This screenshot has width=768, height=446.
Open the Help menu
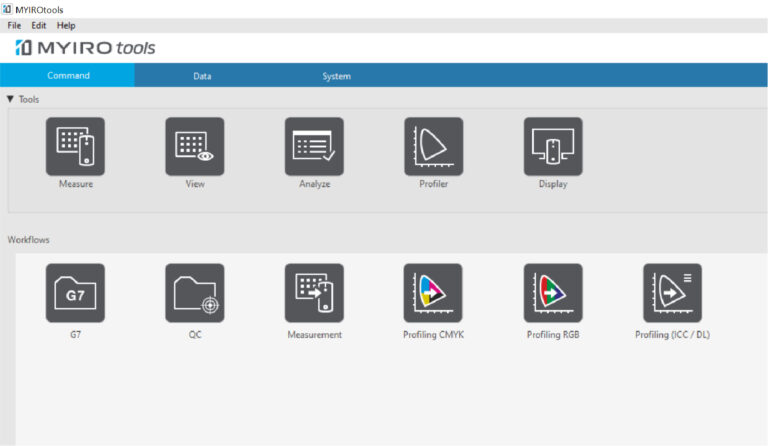coord(66,25)
